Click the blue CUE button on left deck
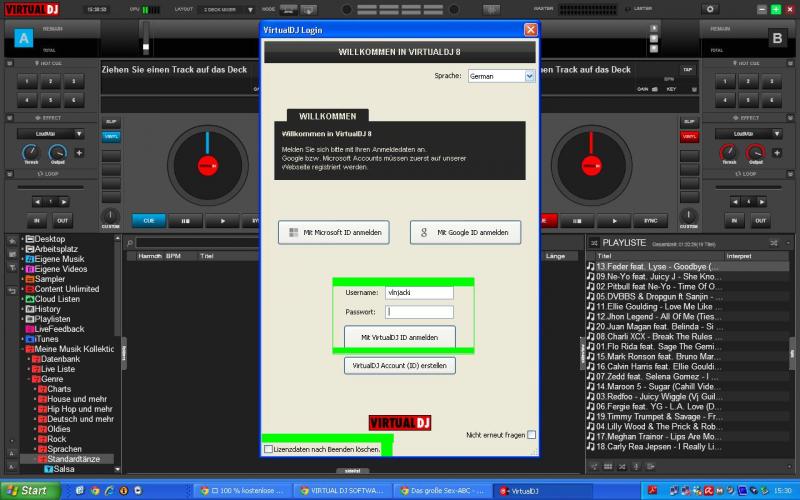The image size is (800, 500). pyautogui.click(x=149, y=220)
